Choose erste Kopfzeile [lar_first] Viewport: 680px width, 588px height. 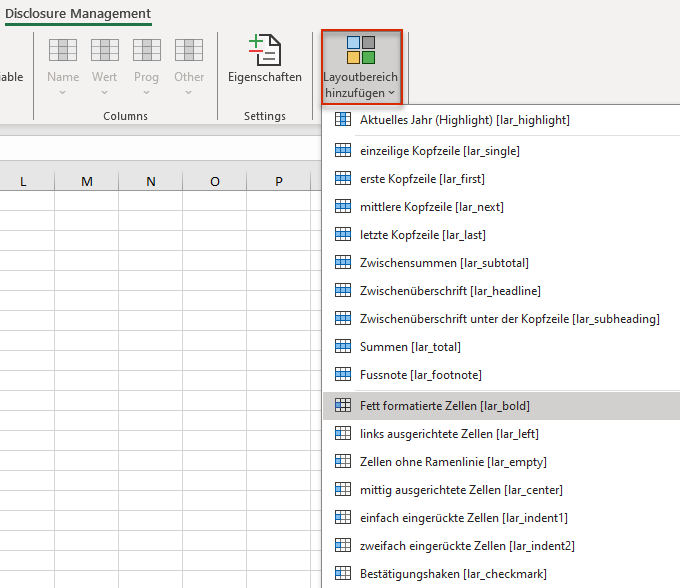[x=501, y=179]
